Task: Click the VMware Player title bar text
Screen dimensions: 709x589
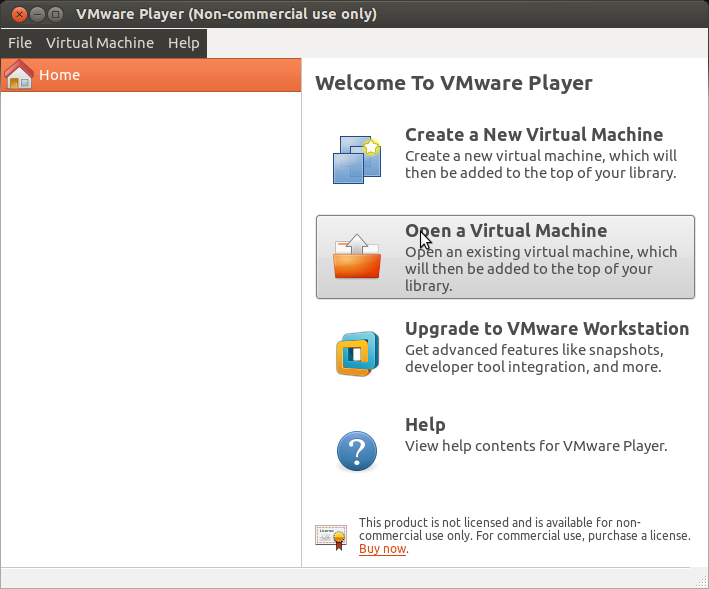Action: [x=226, y=14]
